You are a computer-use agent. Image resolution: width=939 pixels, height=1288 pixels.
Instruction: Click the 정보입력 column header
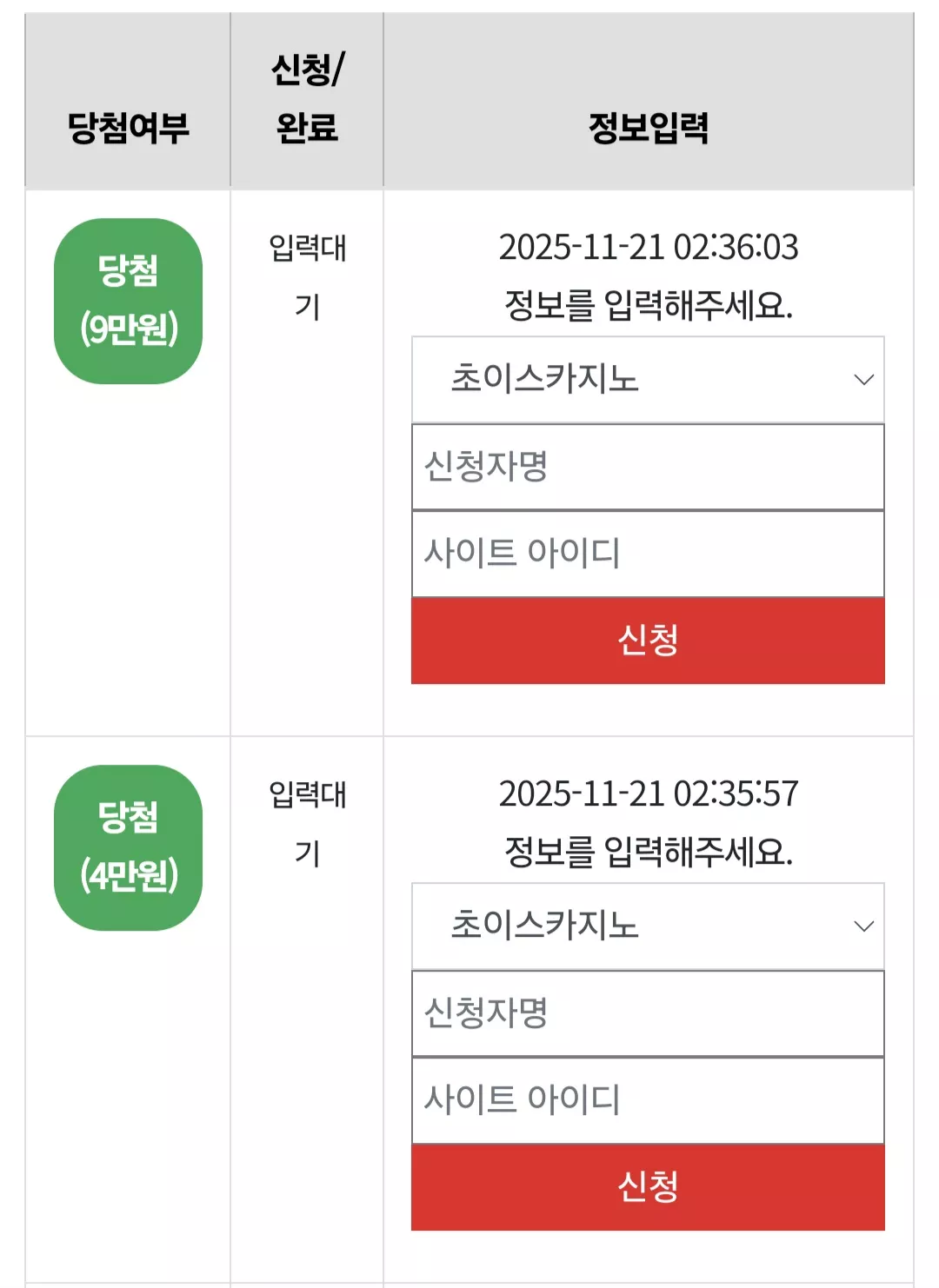tap(649, 128)
